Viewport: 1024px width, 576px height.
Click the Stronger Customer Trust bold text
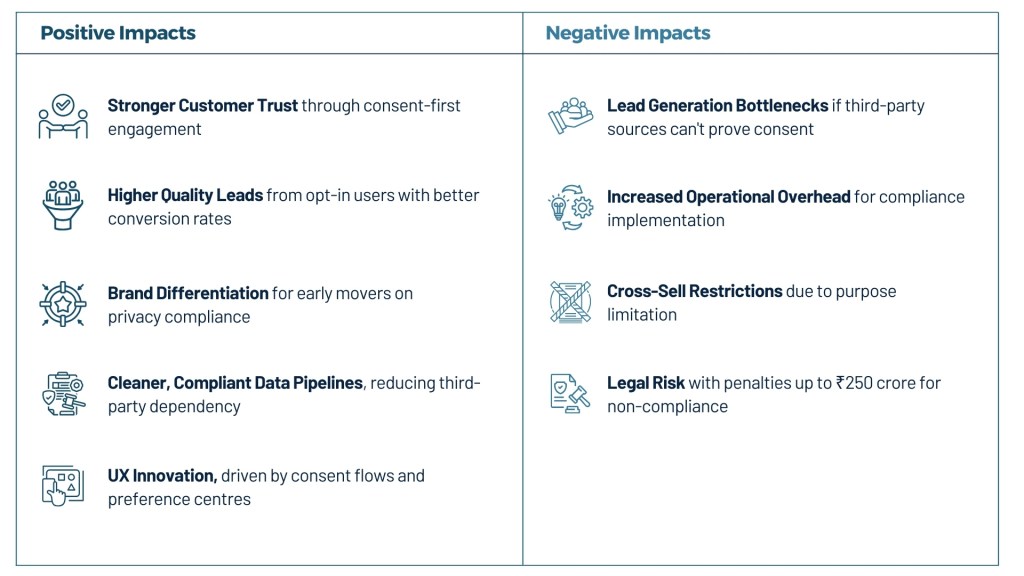click(x=203, y=105)
